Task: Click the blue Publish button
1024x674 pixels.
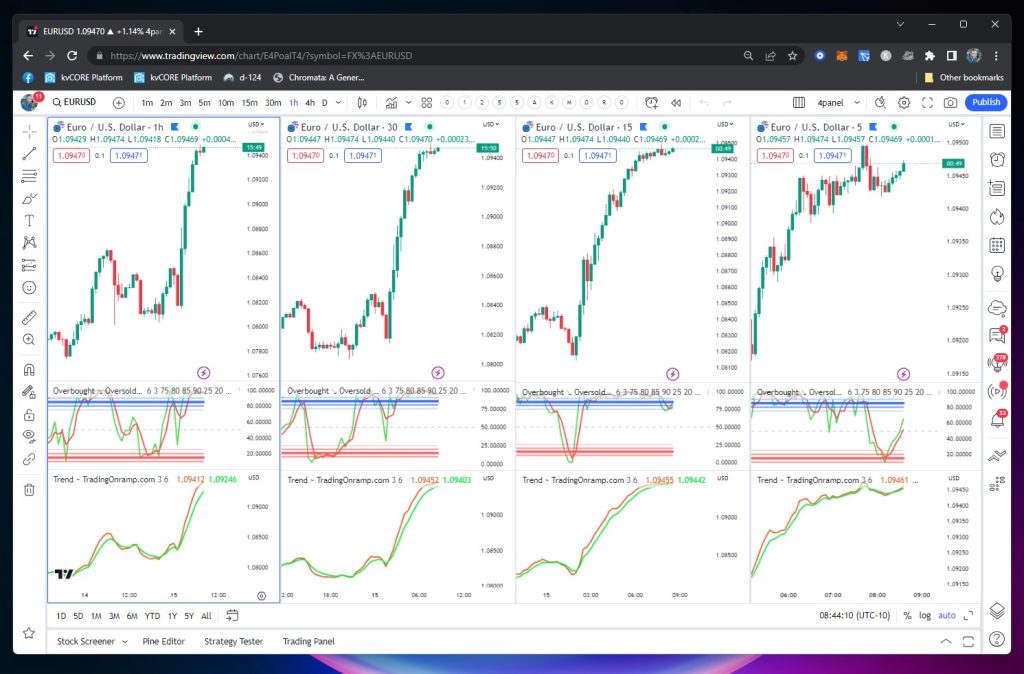Action: (x=985, y=102)
